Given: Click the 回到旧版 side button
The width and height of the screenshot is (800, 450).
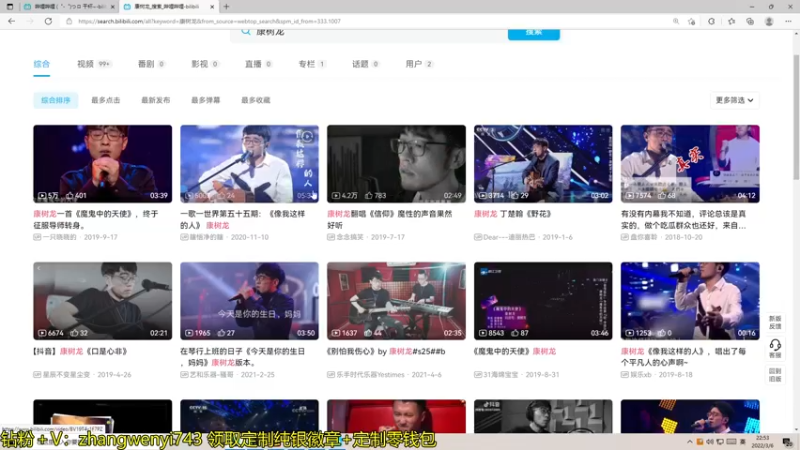Looking at the screenshot, I should (x=775, y=375).
